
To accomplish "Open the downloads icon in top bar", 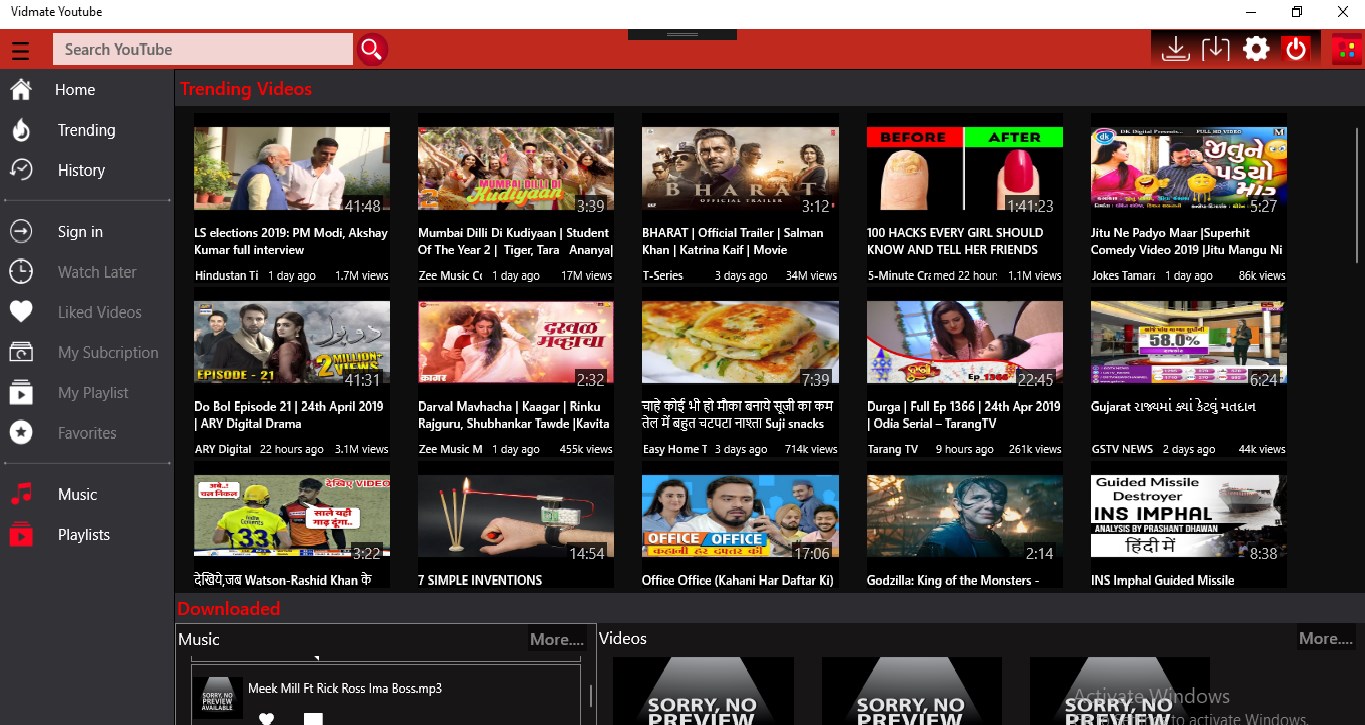I will (x=1177, y=49).
